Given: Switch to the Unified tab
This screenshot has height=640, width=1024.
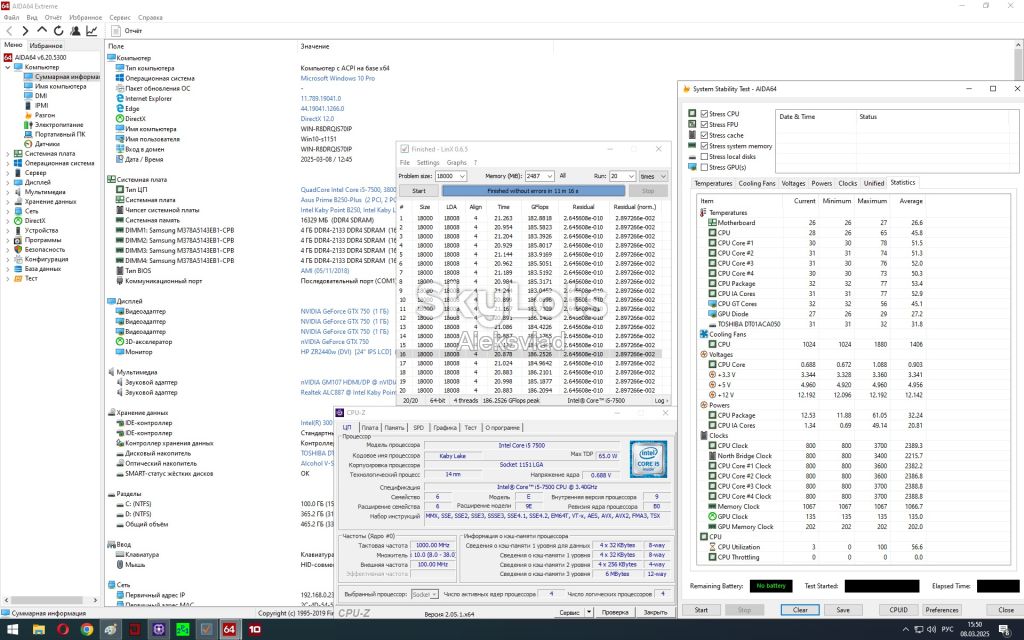Looking at the screenshot, I should pos(874,184).
